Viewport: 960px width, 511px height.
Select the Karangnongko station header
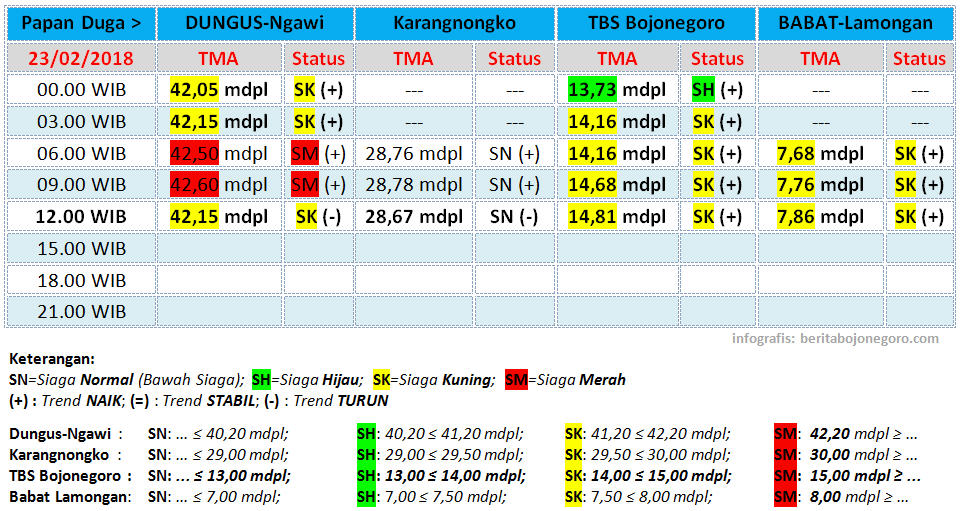[454, 23]
